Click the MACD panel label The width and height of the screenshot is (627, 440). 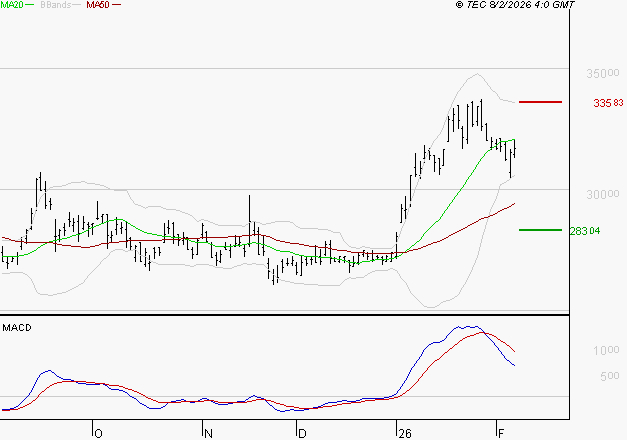[17, 328]
